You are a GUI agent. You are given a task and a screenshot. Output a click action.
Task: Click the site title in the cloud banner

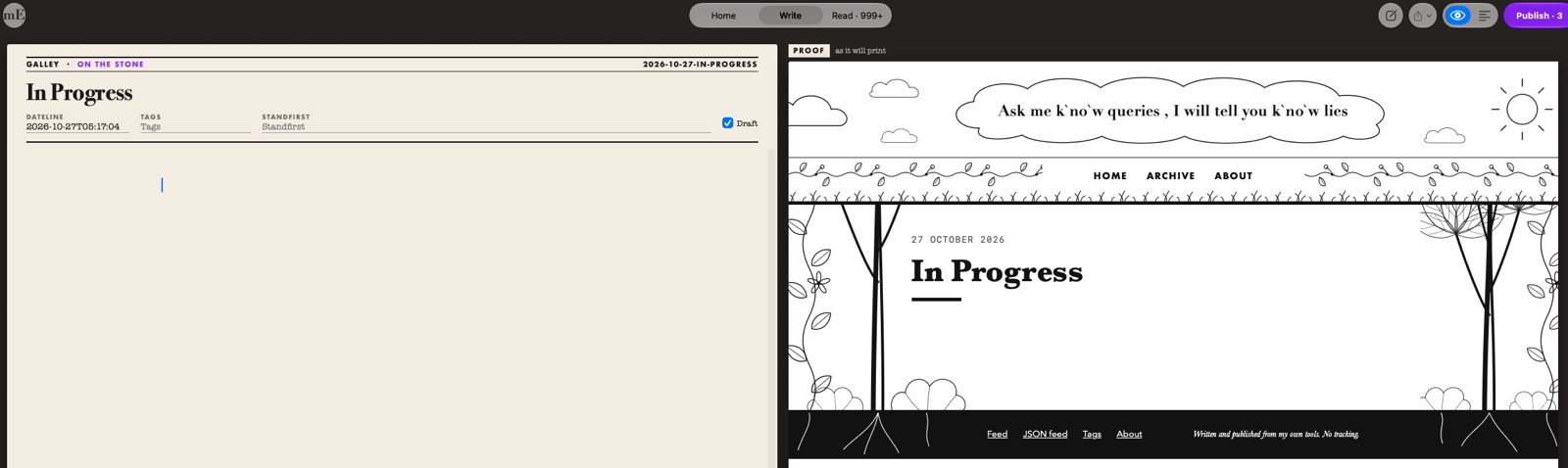1172,111
